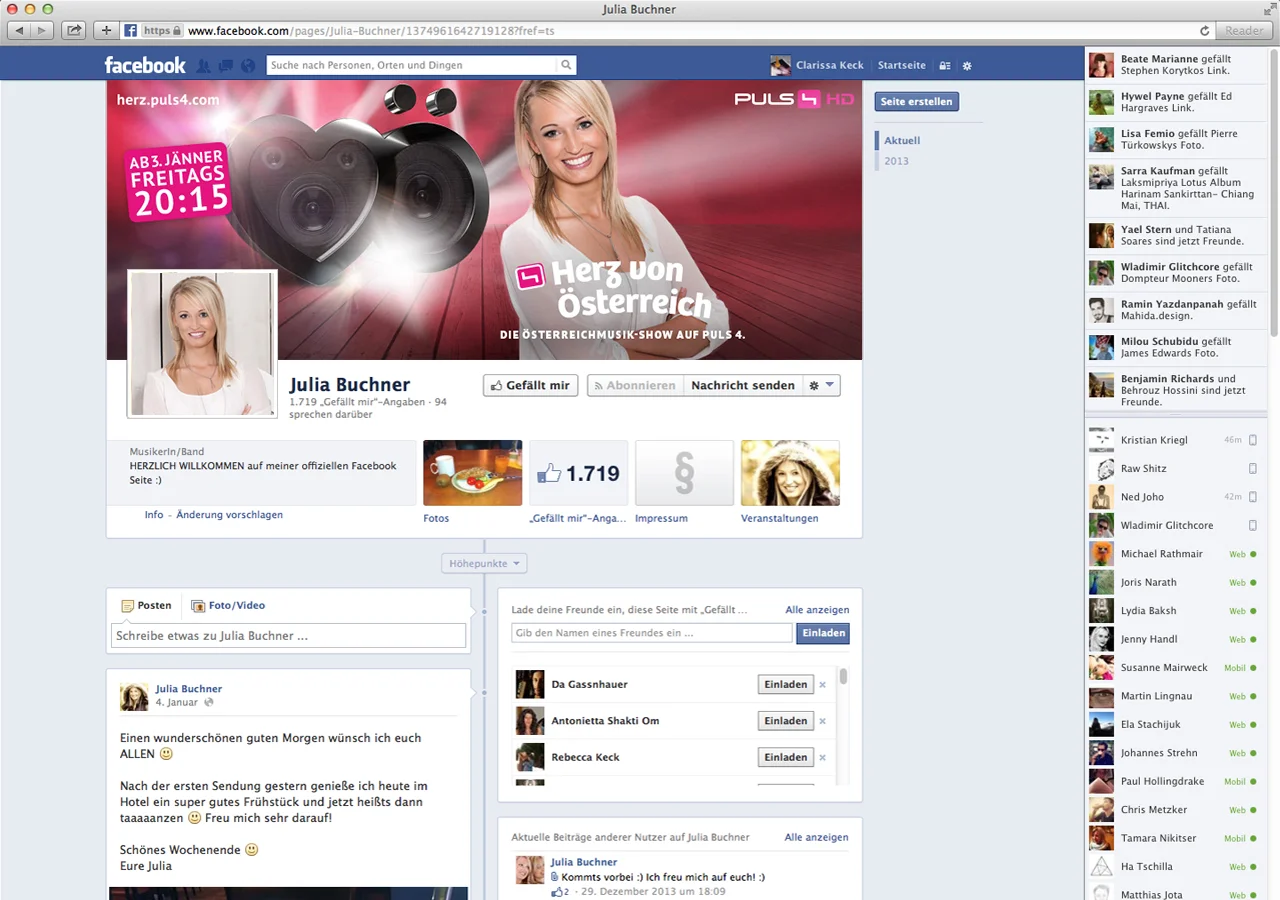Open a chat with Kristian Kriegl
The image size is (1280, 900).
[1174, 440]
